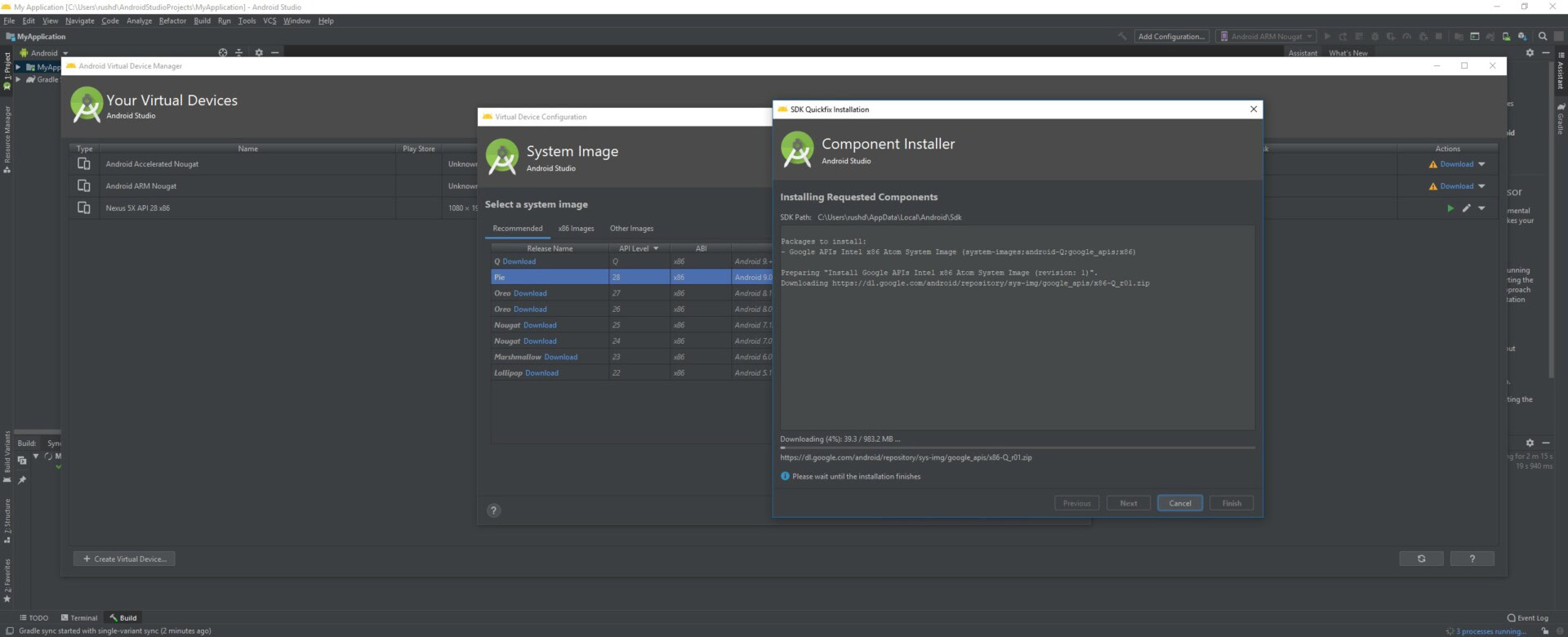The height and width of the screenshot is (637, 1568).
Task: Cancel the component installation
Action: point(1179,503)
